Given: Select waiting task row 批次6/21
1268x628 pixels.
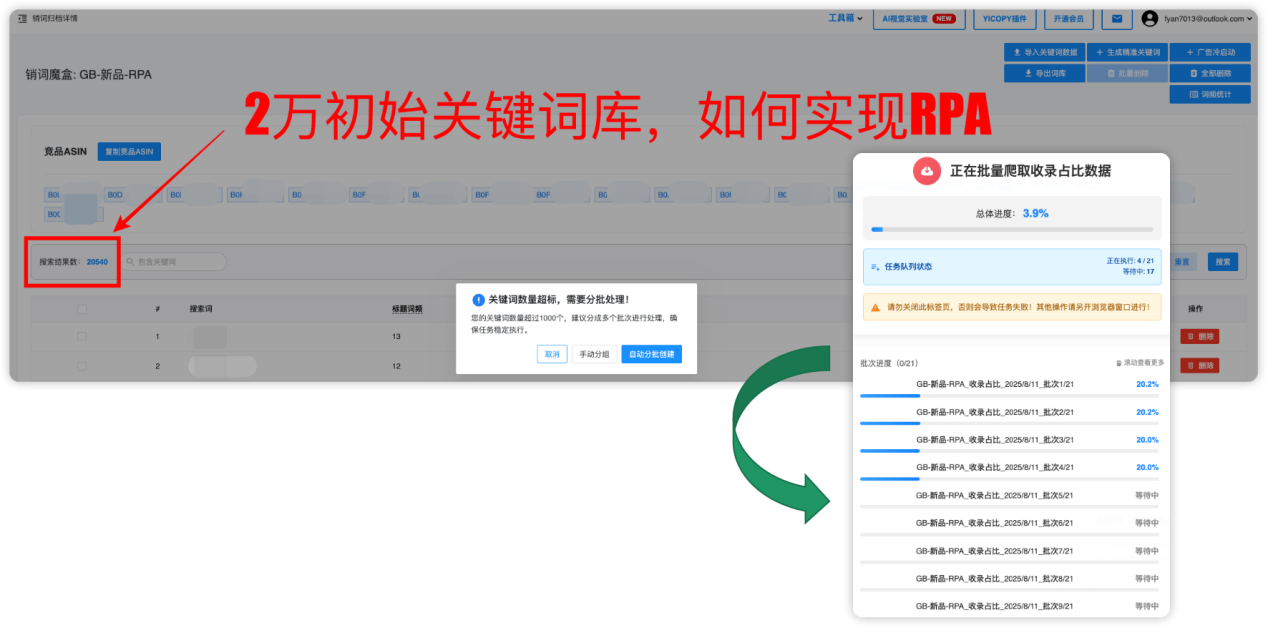Looking at the screenshot, I should (1010, 527).
